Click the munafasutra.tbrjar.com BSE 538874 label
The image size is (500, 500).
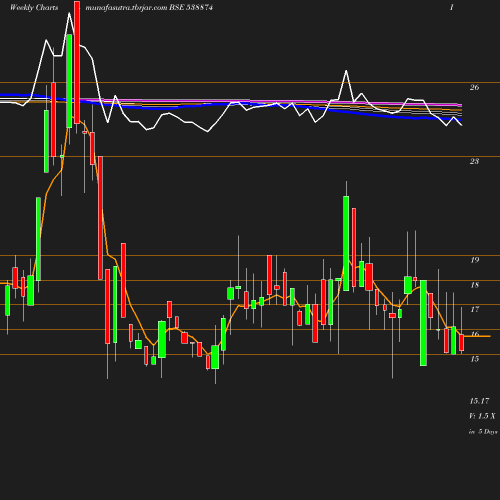[x=149, y=7]
